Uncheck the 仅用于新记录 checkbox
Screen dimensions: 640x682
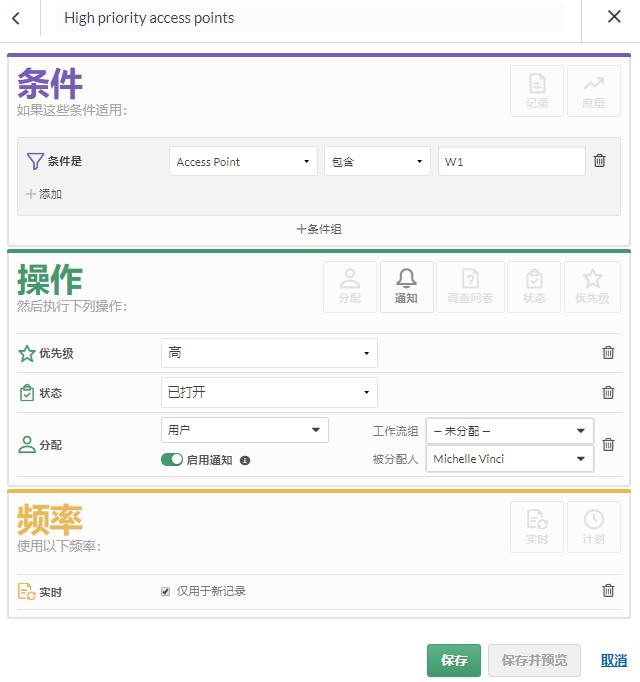(x=166, y=591)
